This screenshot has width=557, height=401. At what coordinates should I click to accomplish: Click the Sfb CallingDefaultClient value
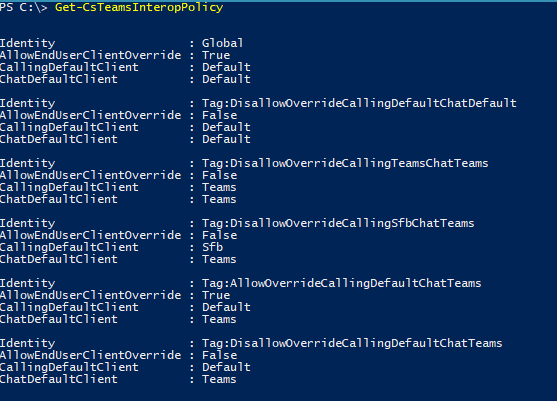212,247
